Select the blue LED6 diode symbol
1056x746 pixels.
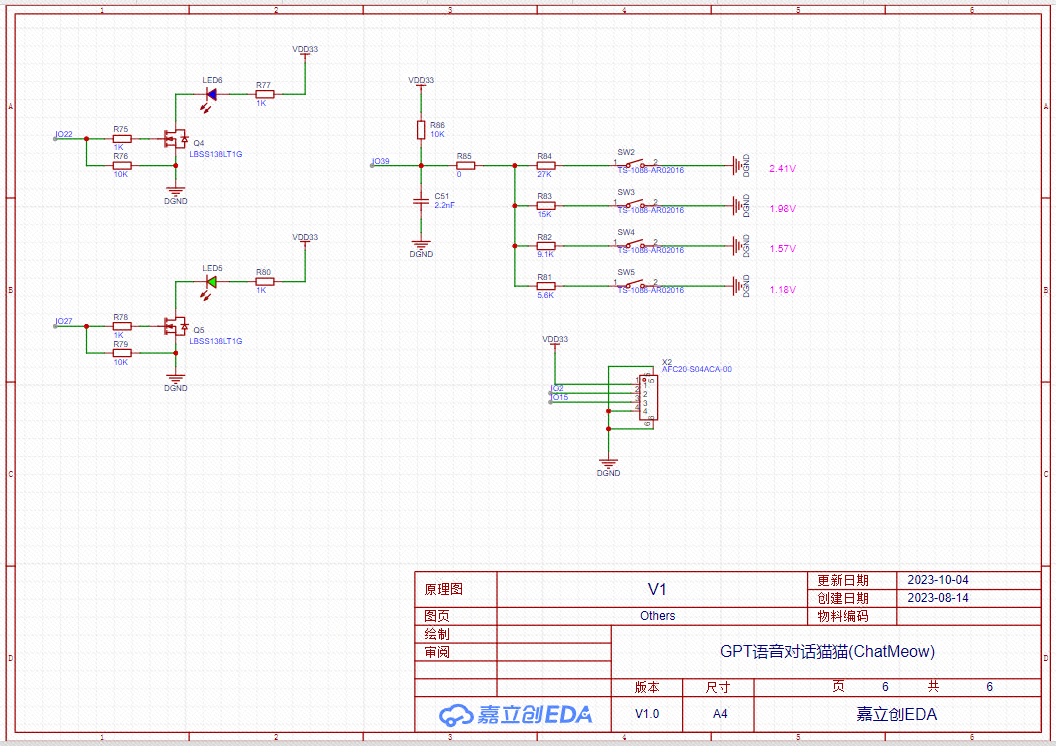coord(211,94)
